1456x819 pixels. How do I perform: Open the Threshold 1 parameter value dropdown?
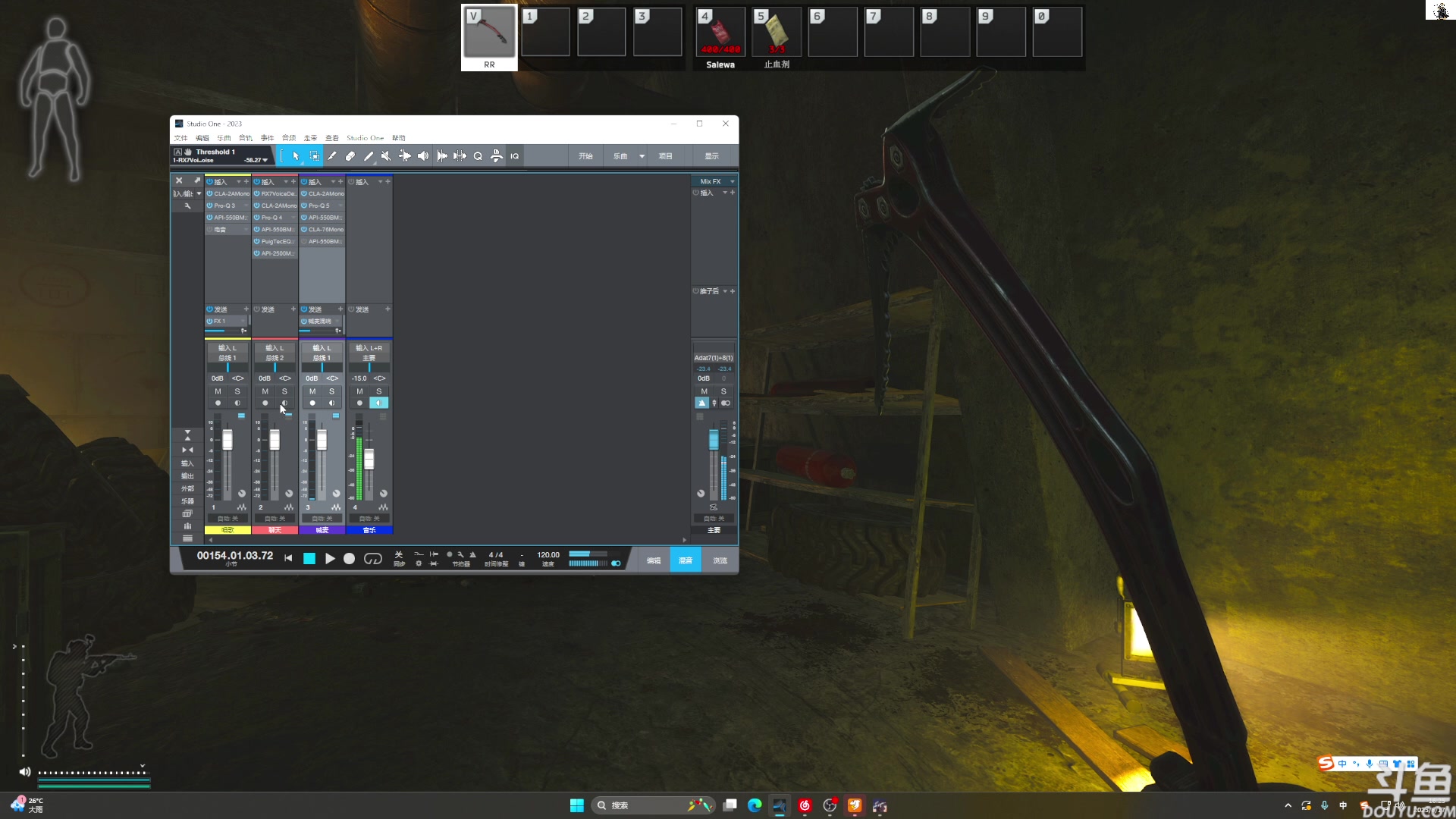point(265,160)
